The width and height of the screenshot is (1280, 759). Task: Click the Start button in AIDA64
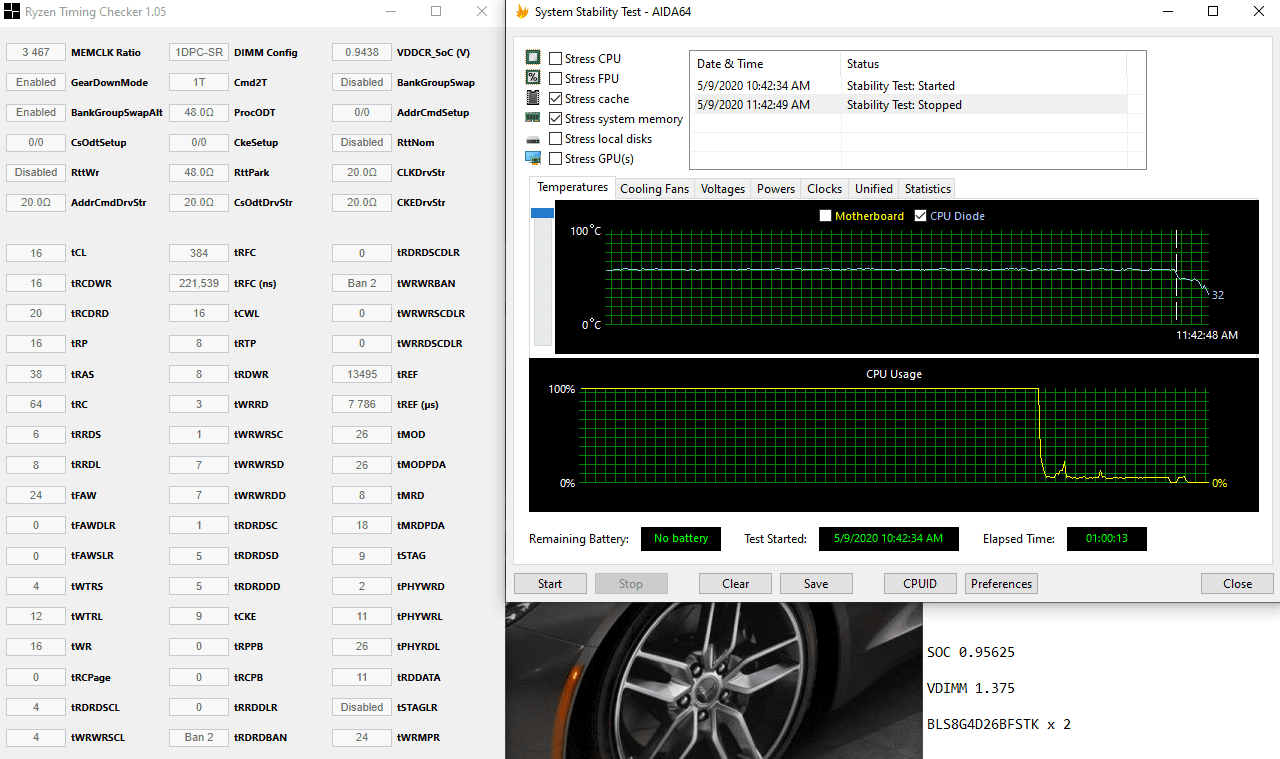click(550, 584)
